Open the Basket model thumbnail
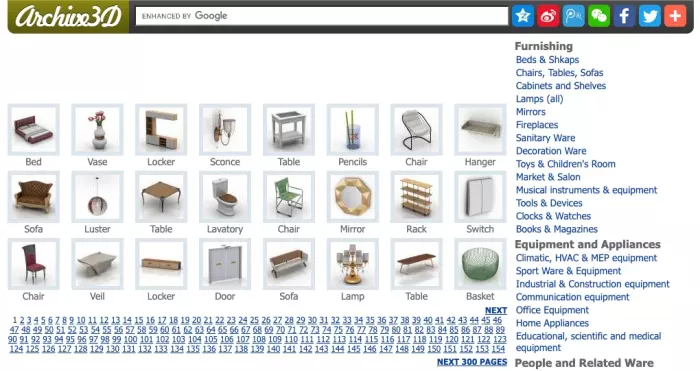This screenshot has height=371, width=700. tap(480, 264)
